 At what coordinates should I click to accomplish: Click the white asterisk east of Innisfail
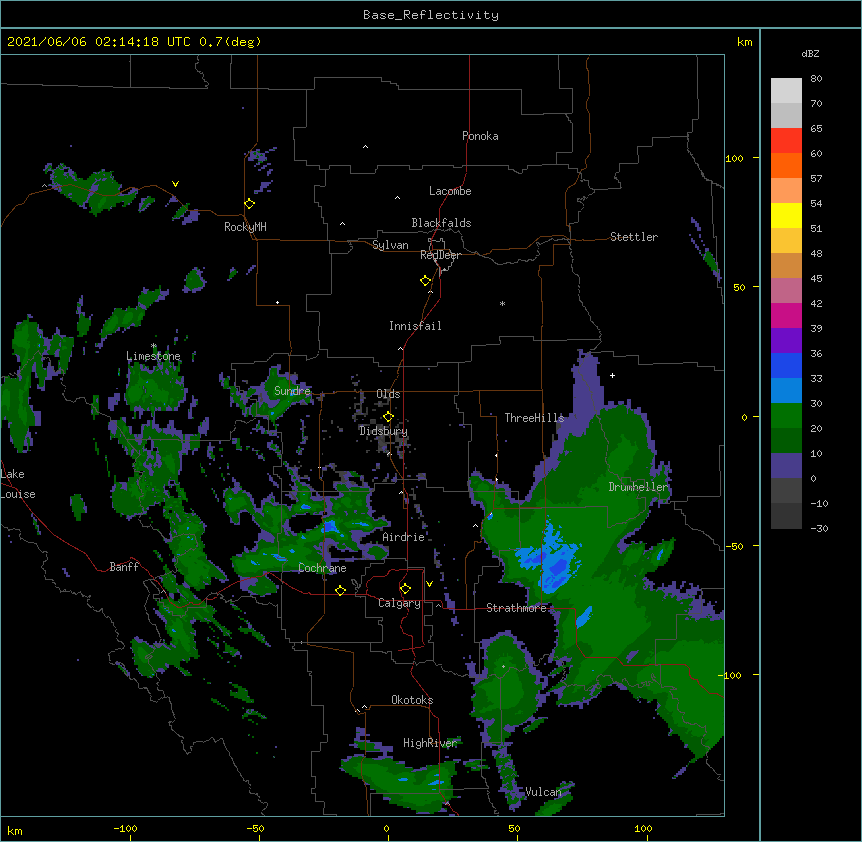pos(502,304)
